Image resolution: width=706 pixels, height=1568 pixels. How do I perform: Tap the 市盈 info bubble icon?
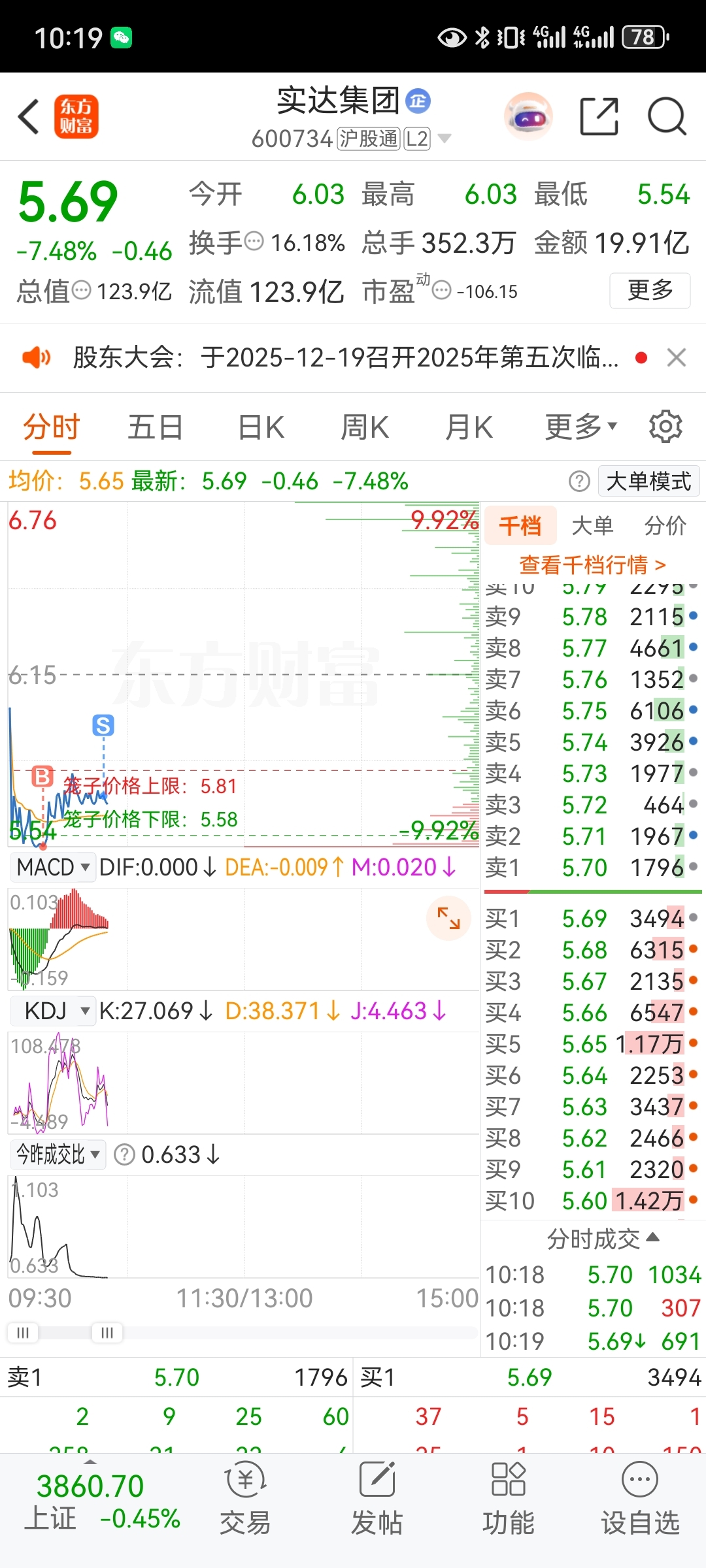pos(442,290)
